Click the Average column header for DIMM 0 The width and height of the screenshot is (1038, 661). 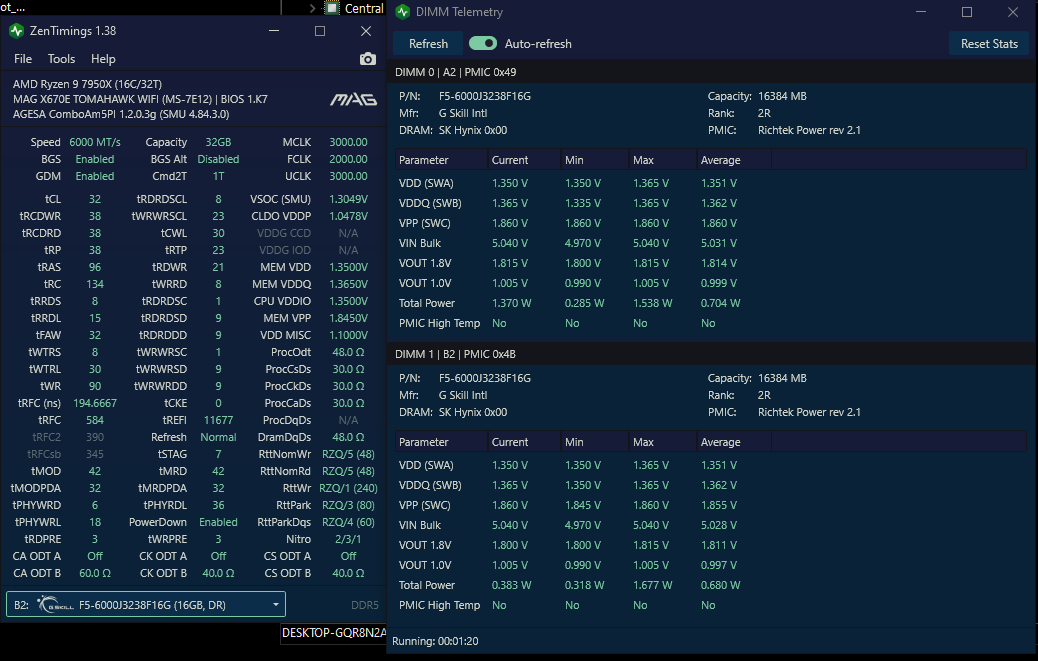pos(734,160)
